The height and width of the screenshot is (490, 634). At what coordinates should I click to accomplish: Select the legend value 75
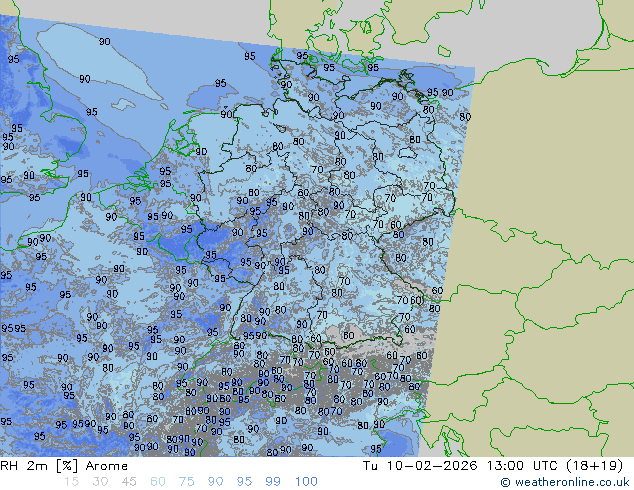pos(186,482)
